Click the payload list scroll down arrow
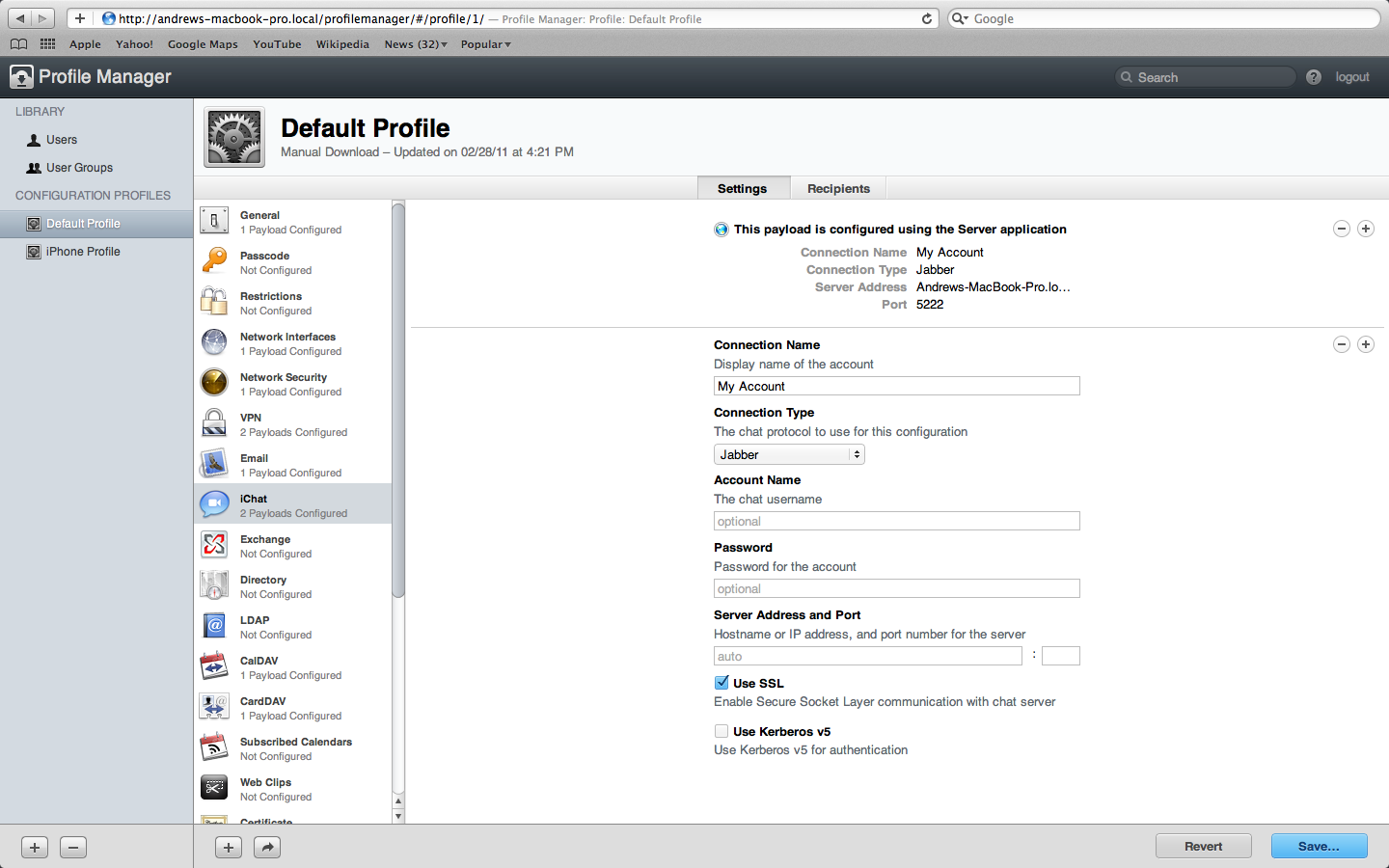Viewport: 1389px width, 868px height. [x=398, y=816]
